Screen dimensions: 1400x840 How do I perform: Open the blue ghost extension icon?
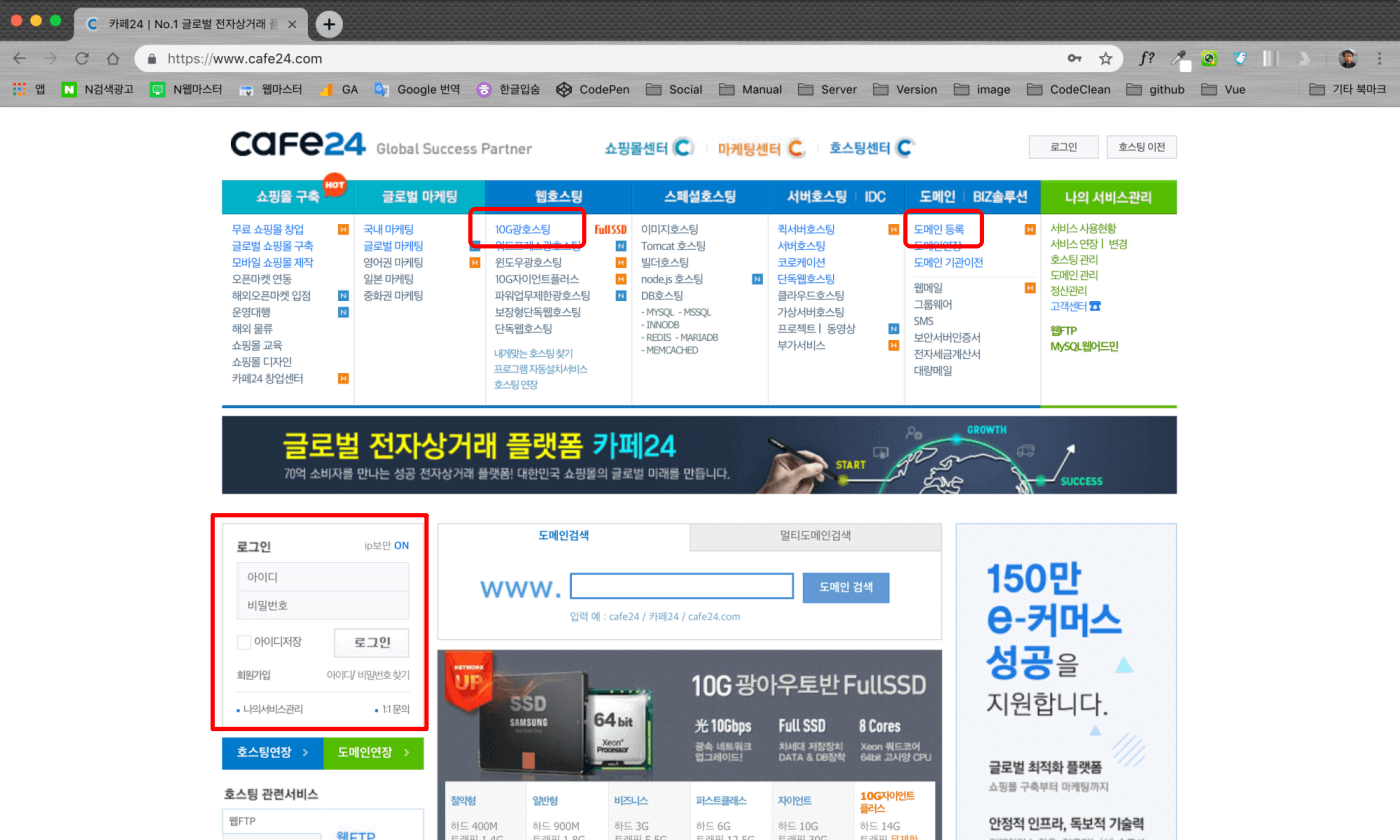[x=1241, y=58]
